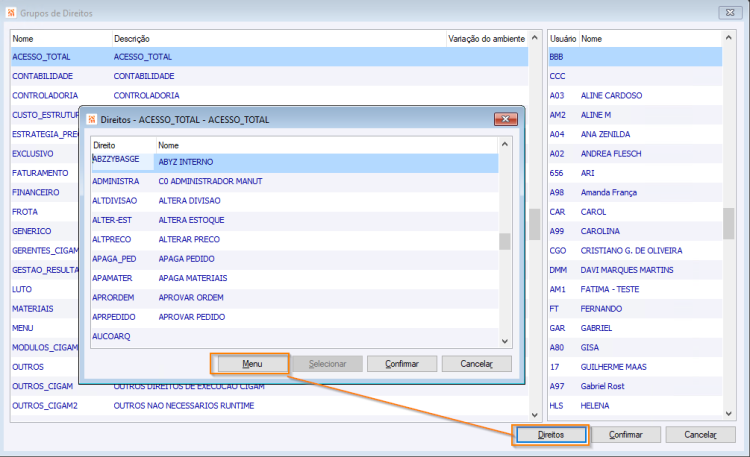Click the Grupos de Direitos window icon

11,13
